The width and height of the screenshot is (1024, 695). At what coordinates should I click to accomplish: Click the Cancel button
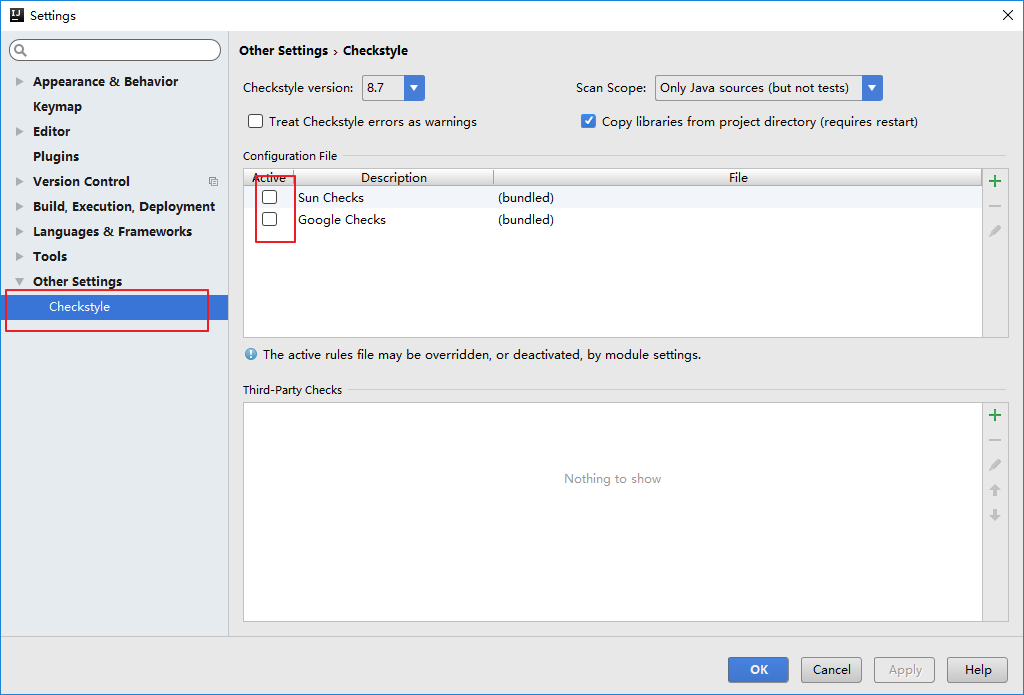pos(831,670)
